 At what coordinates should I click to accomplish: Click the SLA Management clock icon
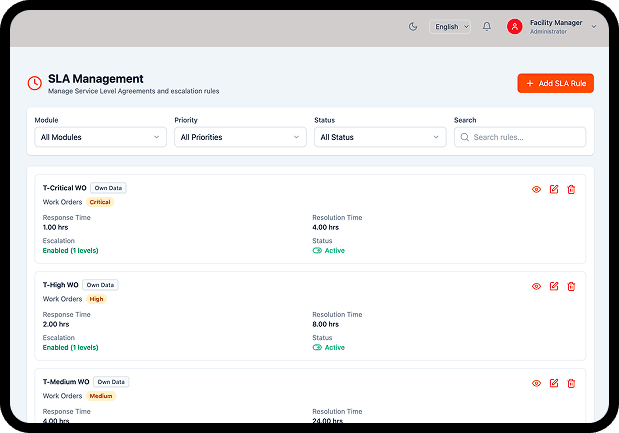tap(35, 83)
